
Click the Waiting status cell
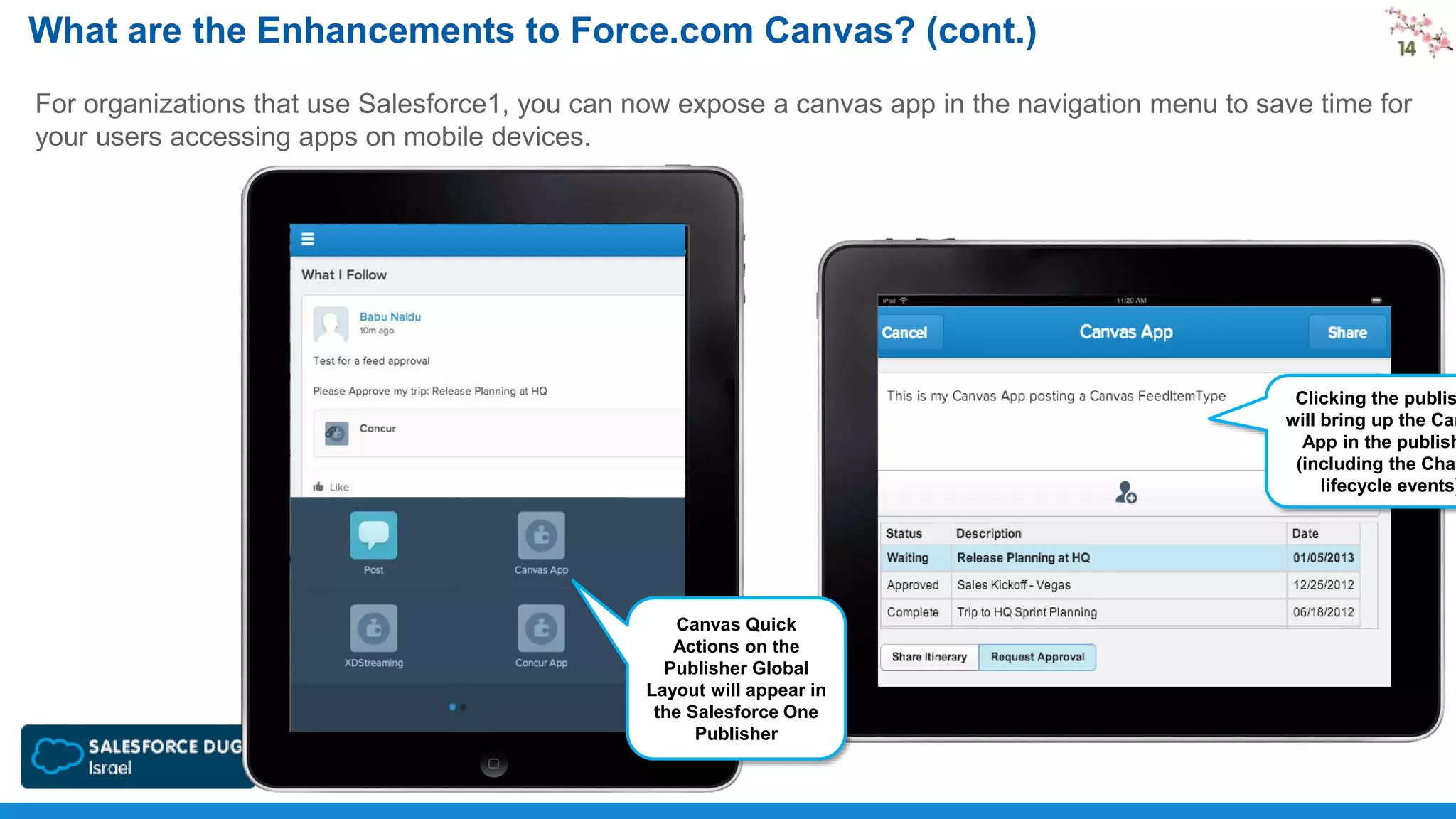click(915, 558)
